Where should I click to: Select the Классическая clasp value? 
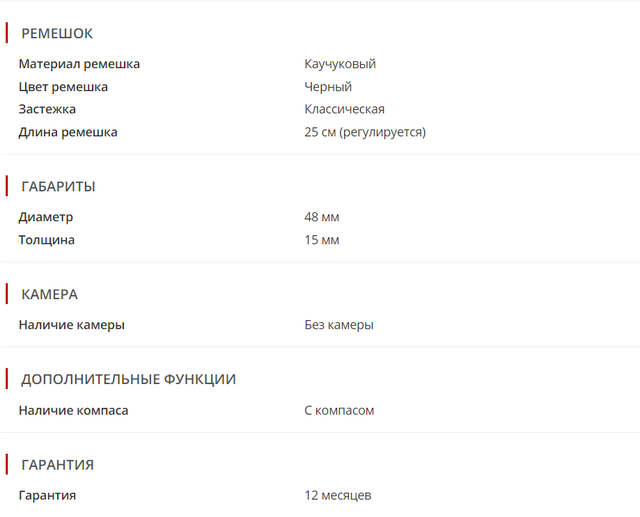[345, 109]
